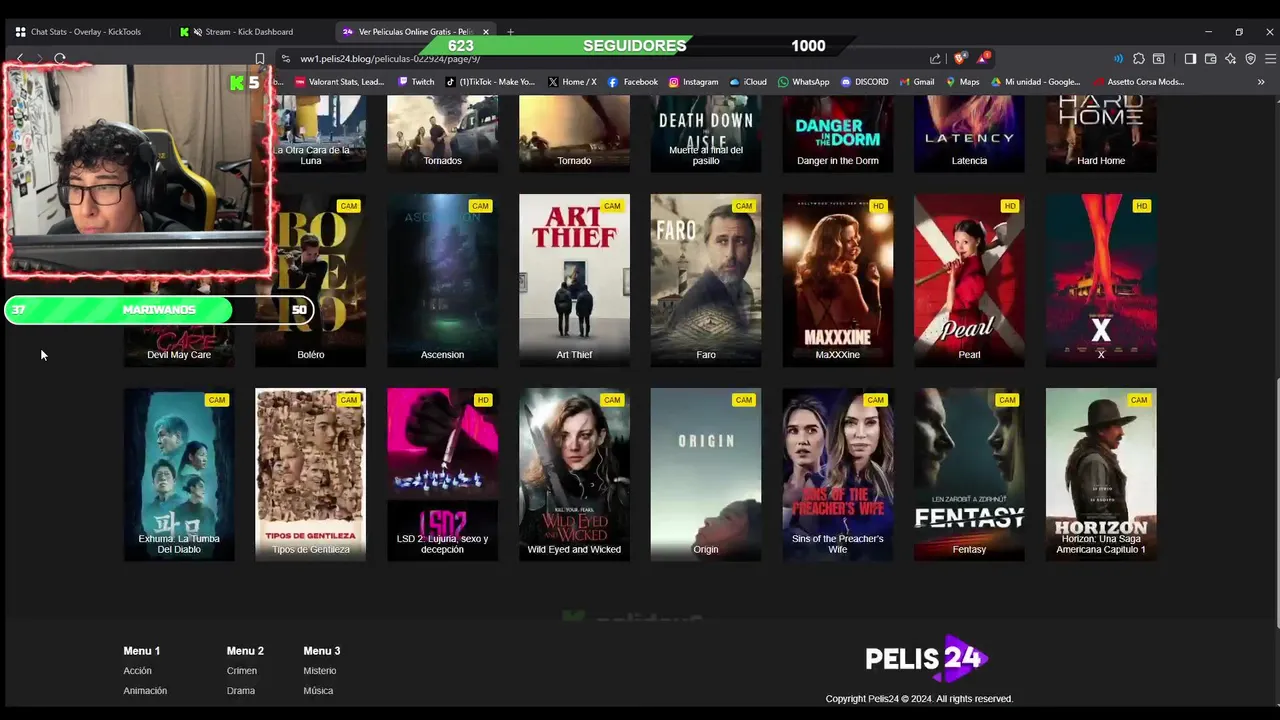This screenshot has width=1280, height=720.
Task: Open the Tipos de Gentileza movie poster
Action: coord(310,474)
